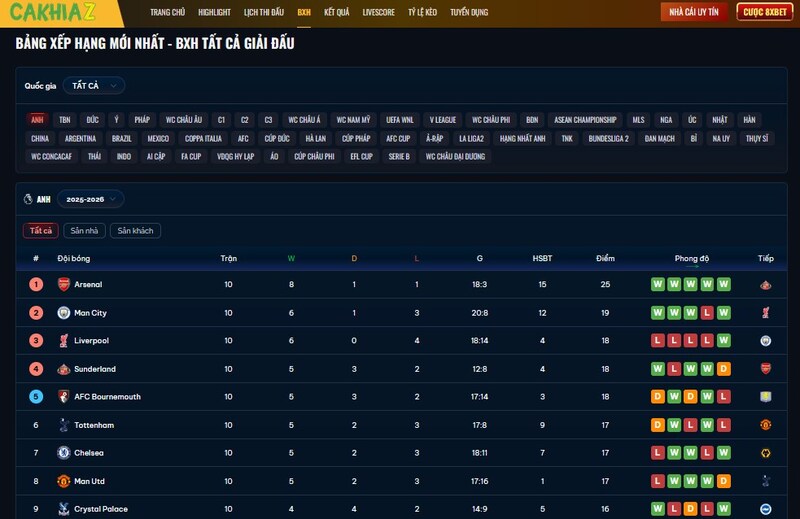The image size is (800, 519).
Task: Switch standings to Sân khách
Action: (x=135, y=231)
